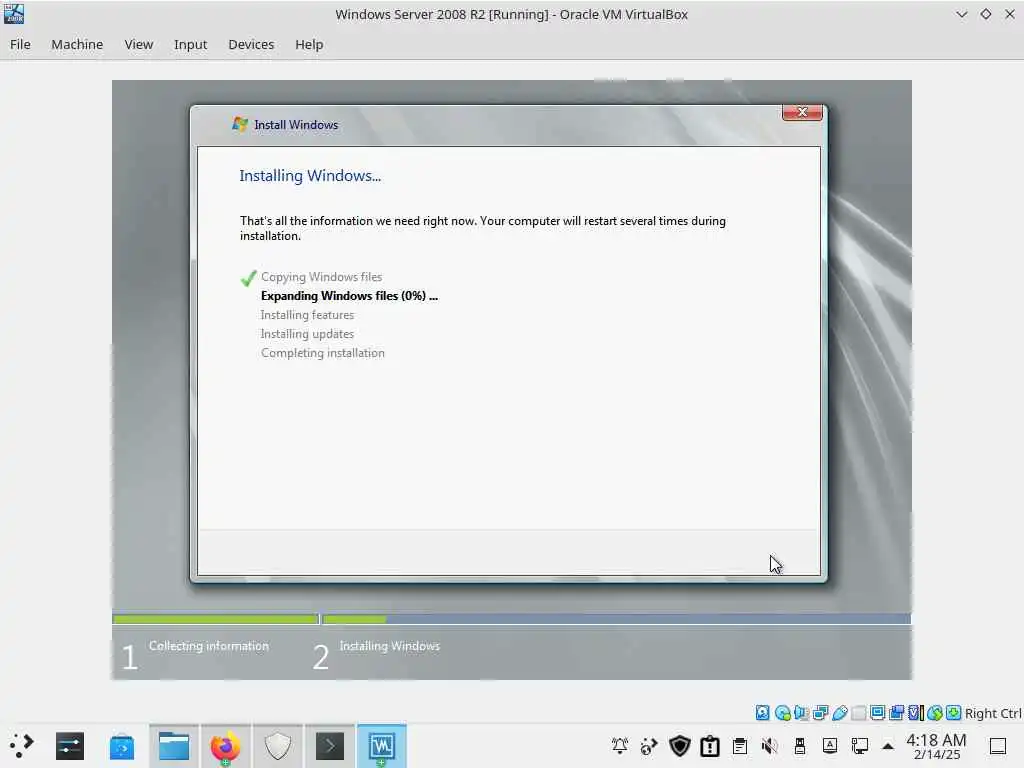Click the display settings indicator icon
This screenshot has width=1024, height=768.
(878, 712)
